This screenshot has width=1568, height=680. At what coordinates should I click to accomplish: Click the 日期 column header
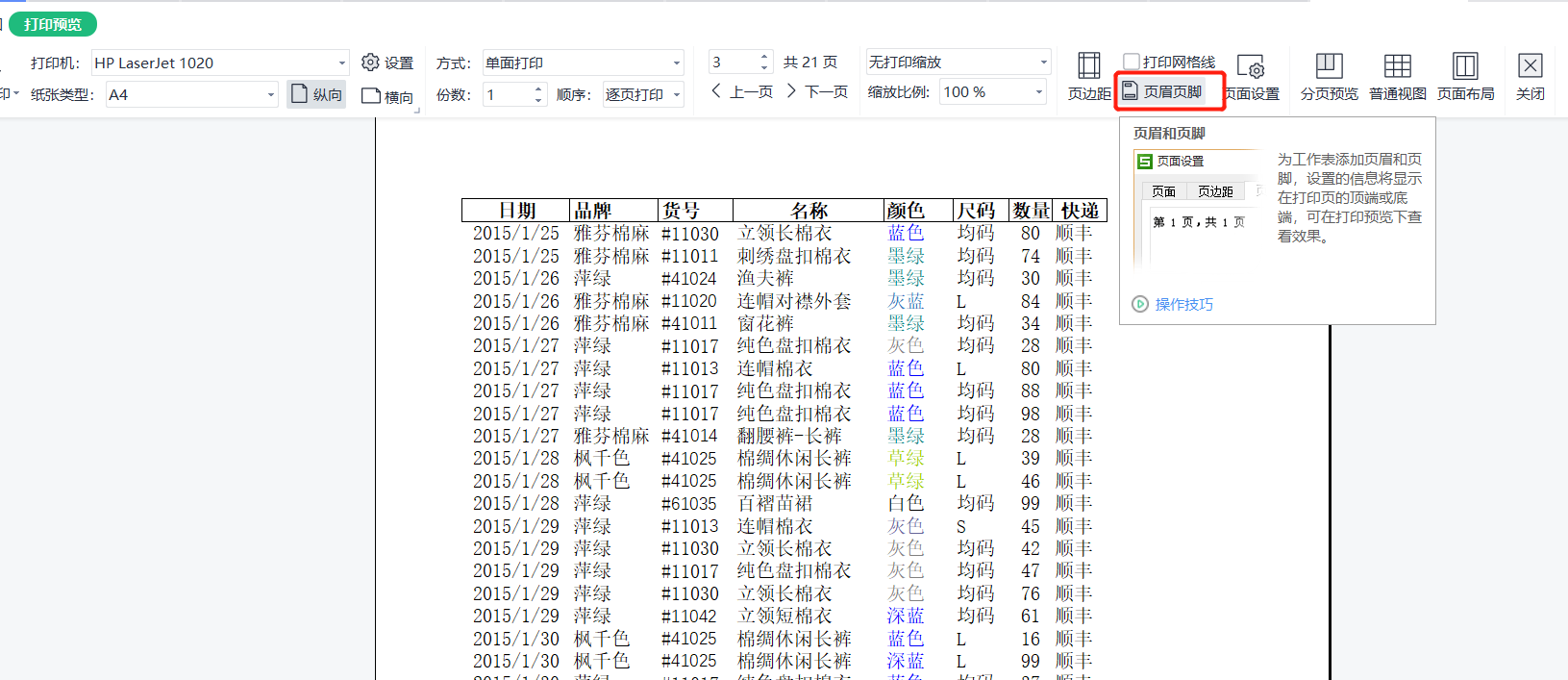515,211
